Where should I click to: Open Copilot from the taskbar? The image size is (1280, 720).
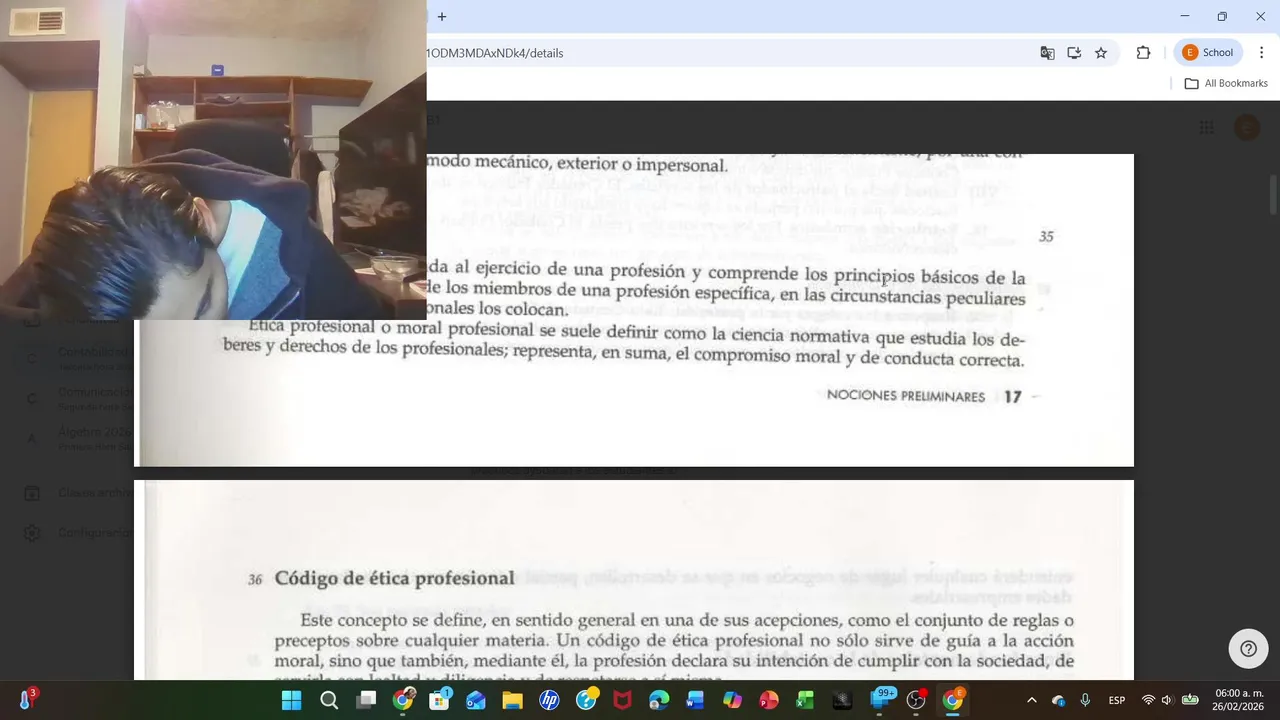[x=732, y=700]
